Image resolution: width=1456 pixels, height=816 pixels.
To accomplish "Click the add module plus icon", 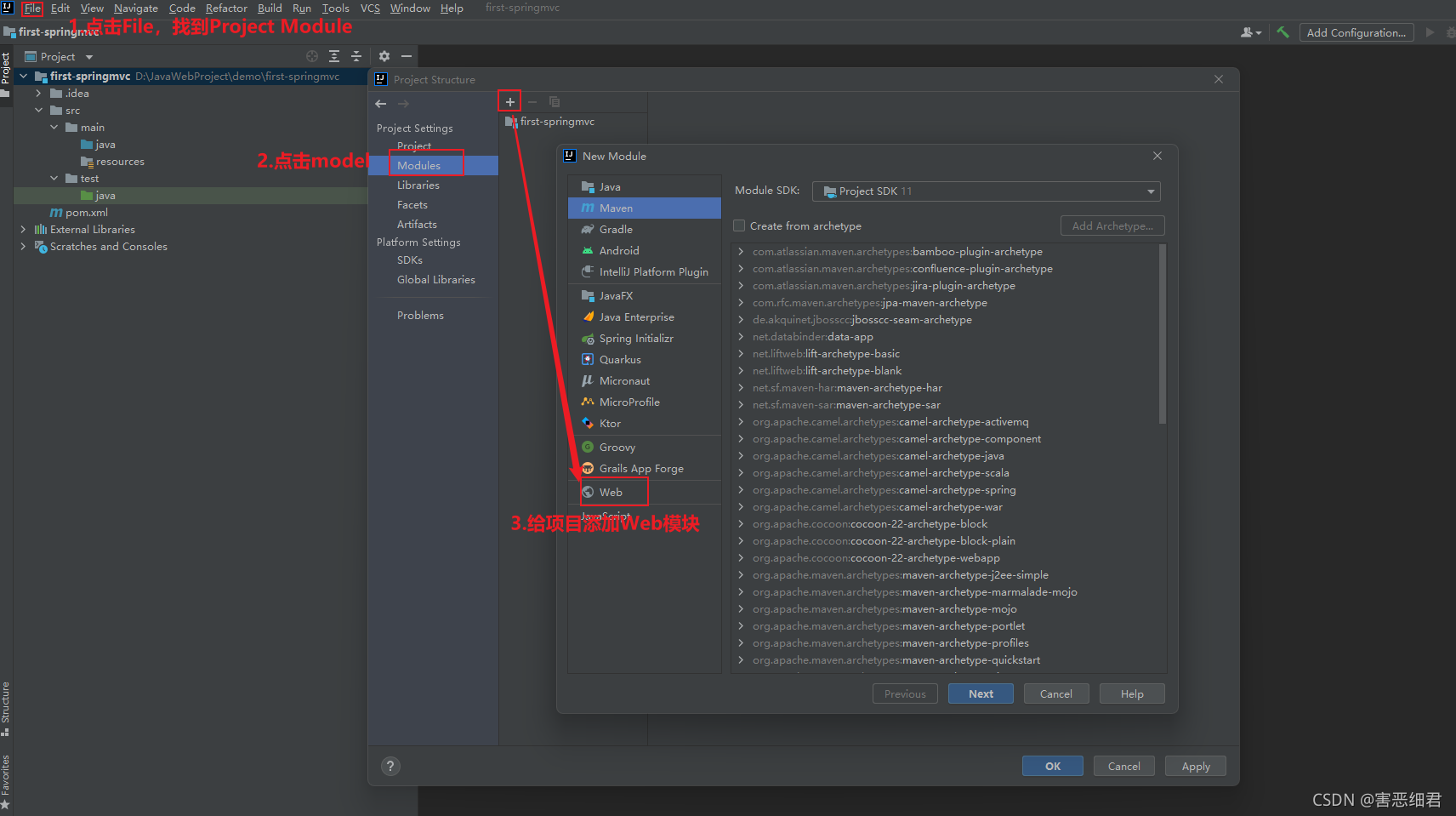I will pos(509,102).
